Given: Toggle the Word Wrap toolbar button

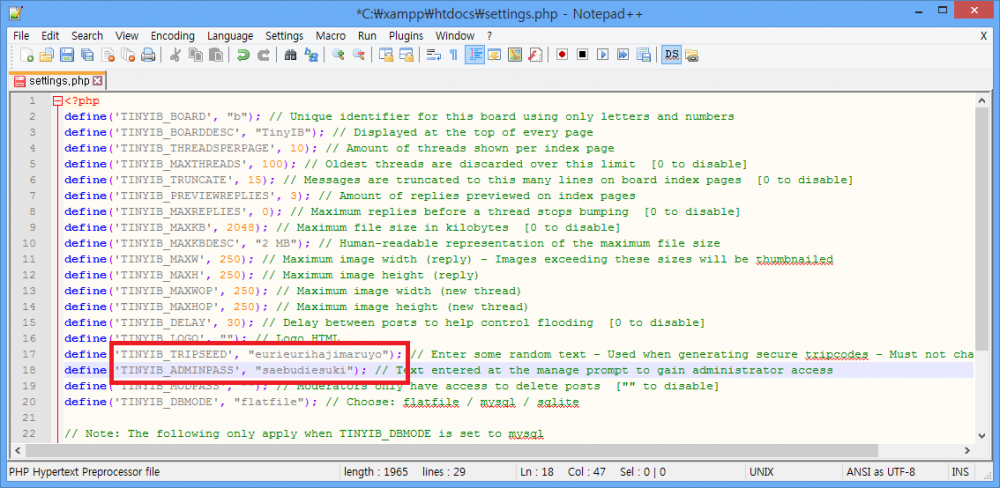Looking at the screenshot, I should (x=433, y=55).
